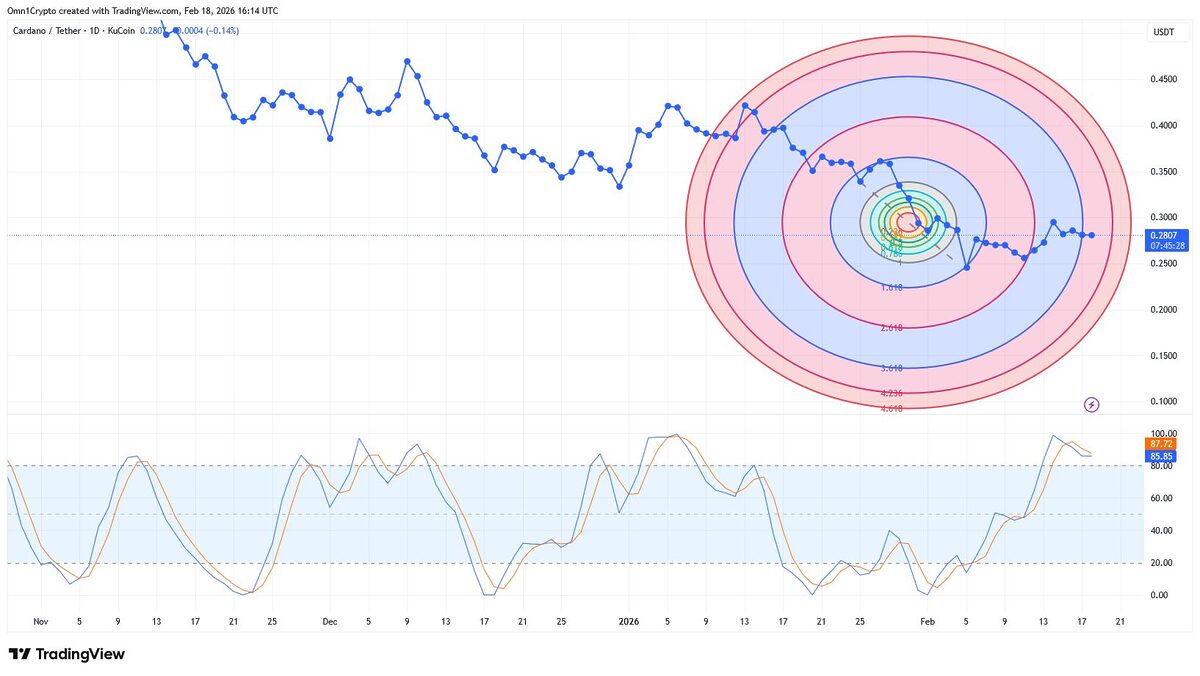Click the orange 87.72 Stochastic value label
The image size is (1200, 676).
point(1163,443)
